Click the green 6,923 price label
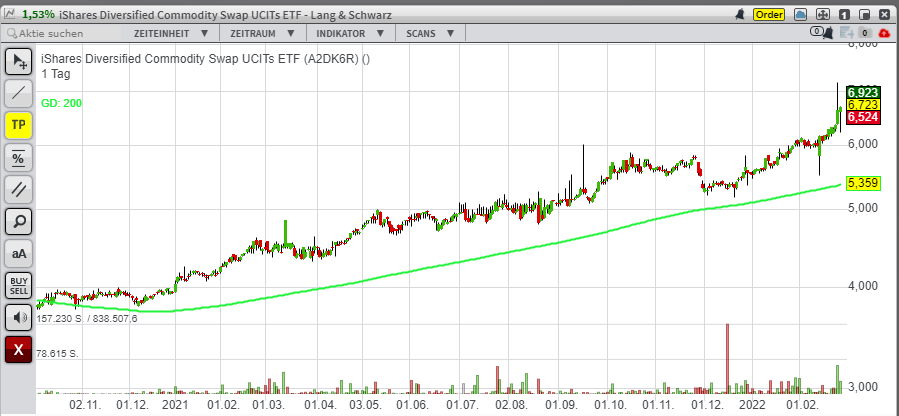 point(863,92)
